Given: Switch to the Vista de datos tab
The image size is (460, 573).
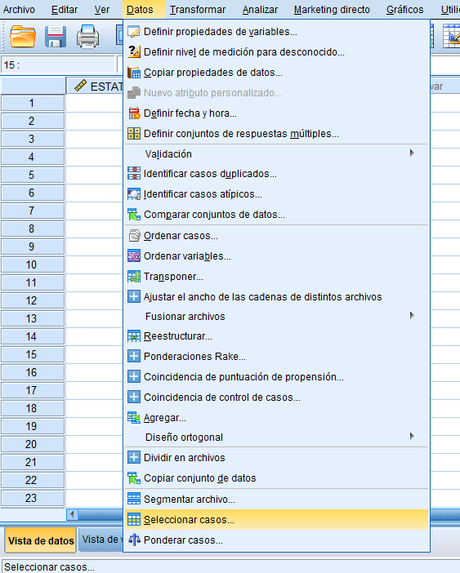Looking at the screenshot, I should coord(41,540).
